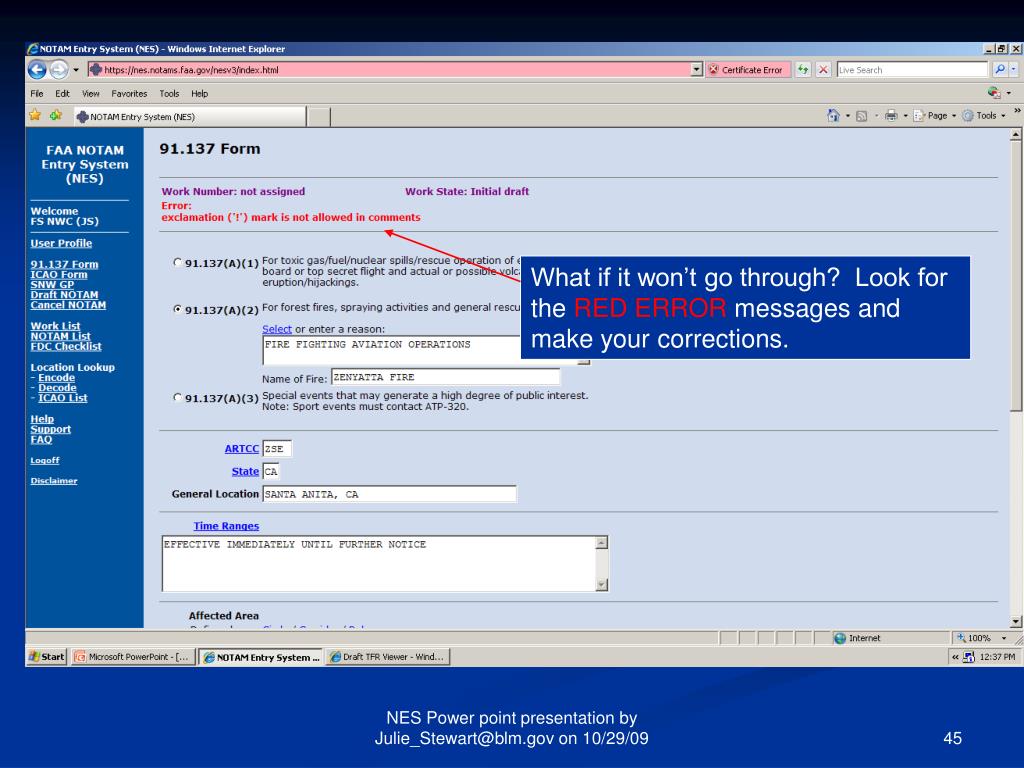Open the Tools menu in menu bar
1024x768 pixels.
[169, 93]
